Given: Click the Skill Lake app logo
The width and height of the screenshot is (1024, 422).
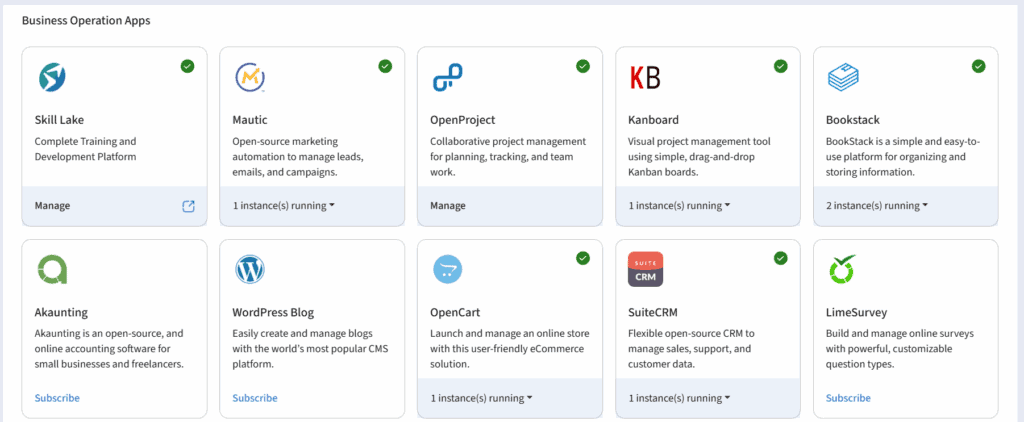Looking at the screenshot, I should pos(51,78).
